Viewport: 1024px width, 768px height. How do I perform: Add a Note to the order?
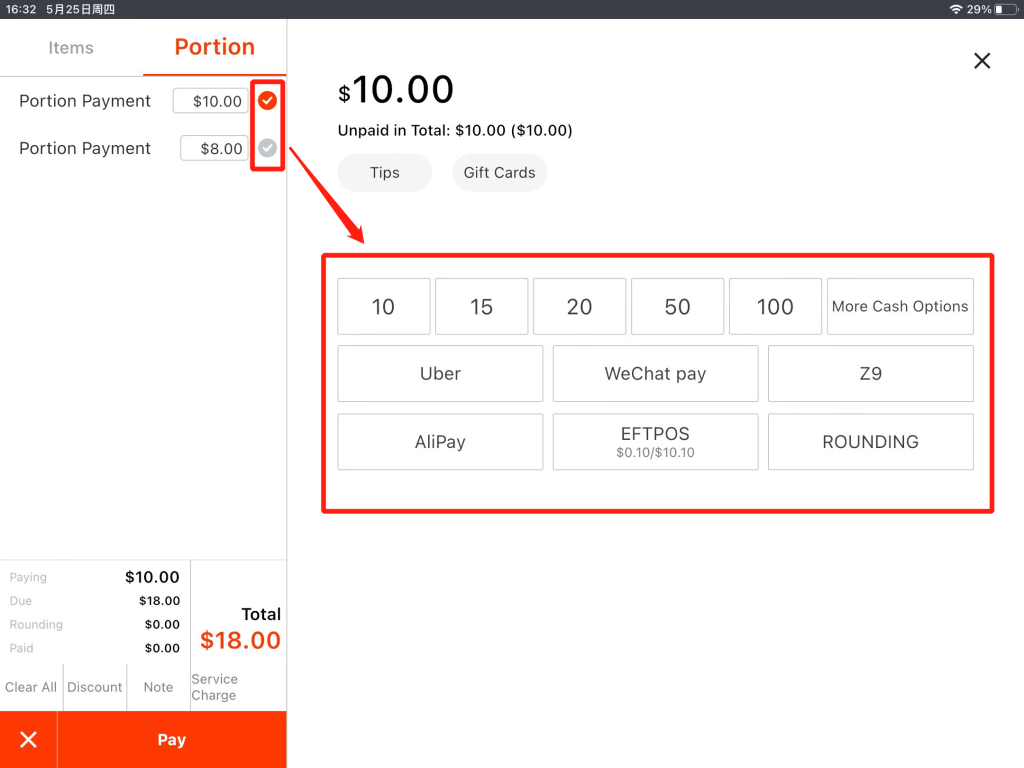coord(158,687)
